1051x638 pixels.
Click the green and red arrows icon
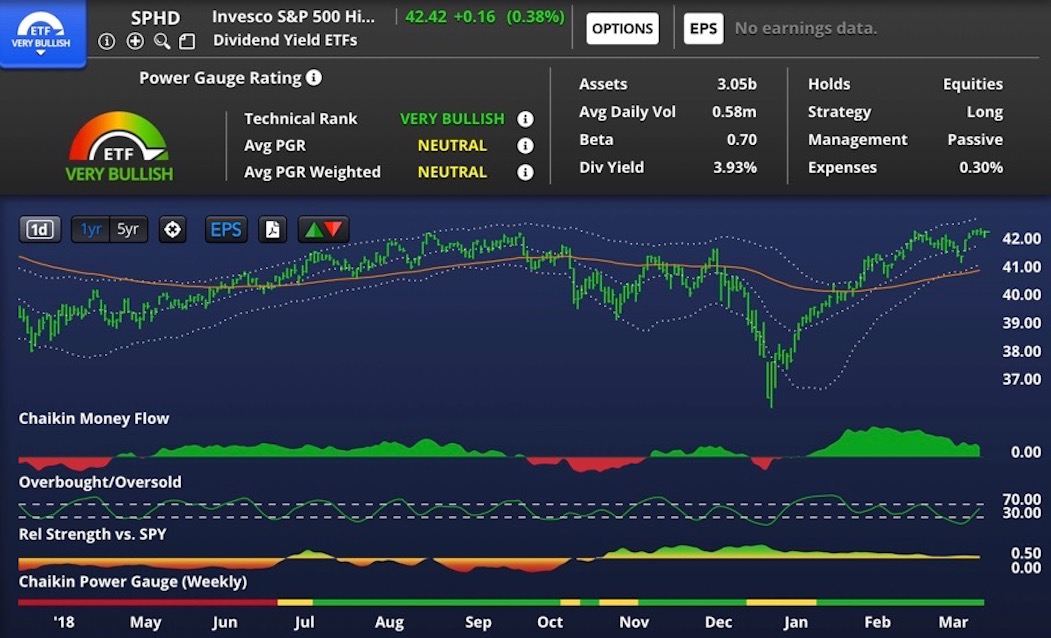pyautogui.click(x=323, y=229)
